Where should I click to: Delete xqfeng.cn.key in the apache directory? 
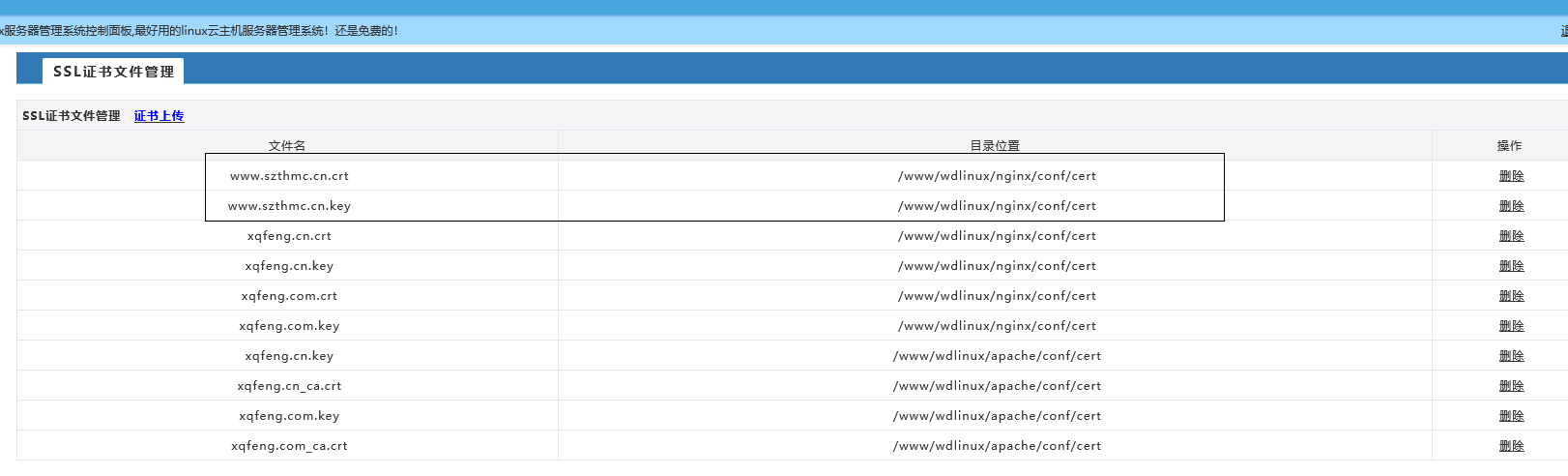[1511, 356]
